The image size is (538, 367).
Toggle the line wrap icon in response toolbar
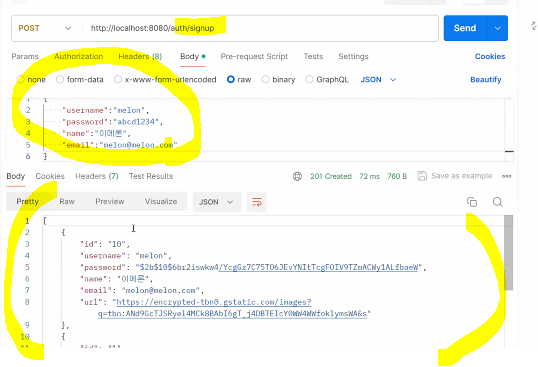pyautogui.click(x=257, y=202)
